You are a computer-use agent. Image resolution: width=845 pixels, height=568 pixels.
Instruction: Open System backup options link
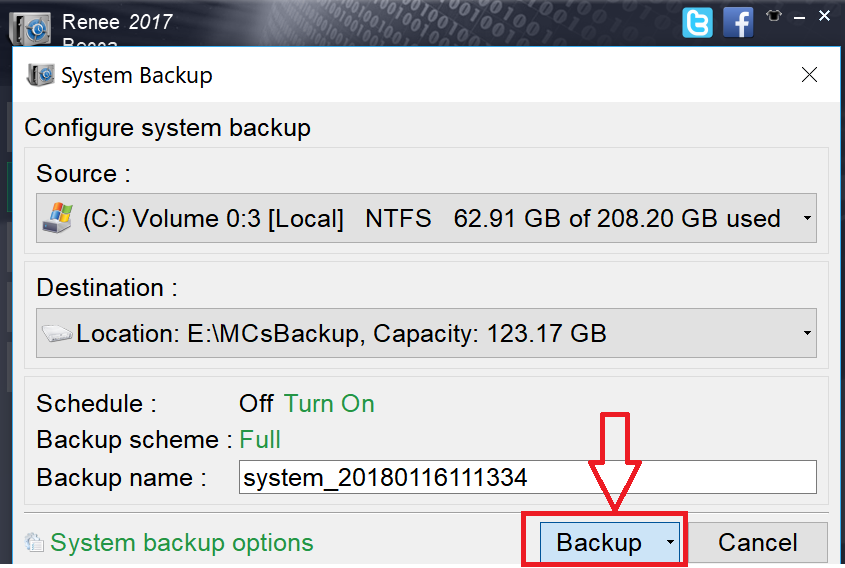tap(182, 543)
